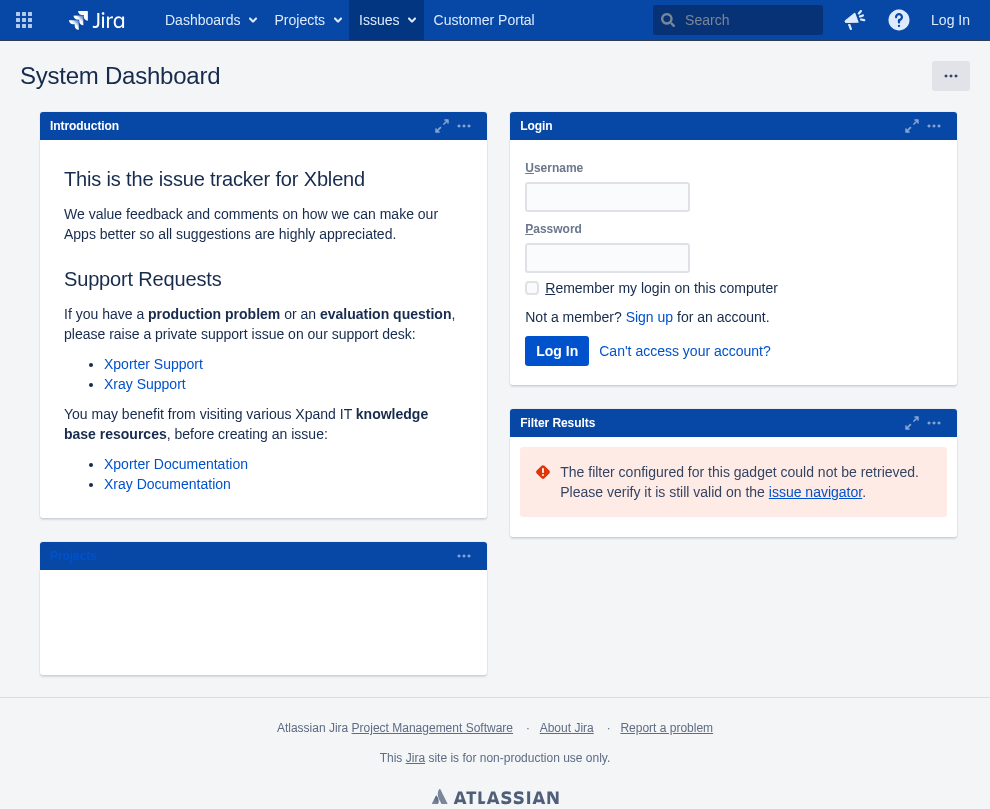The height and width of the screenshot is (809, 990).
Task: Follow the issue navigator link
Action: [815, 492]
